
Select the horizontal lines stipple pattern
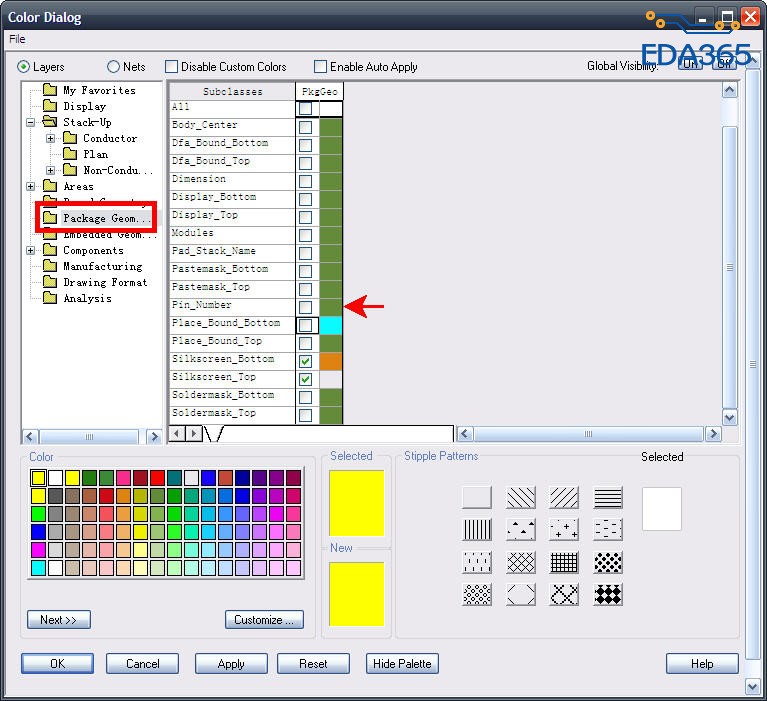tap(608, 497)
